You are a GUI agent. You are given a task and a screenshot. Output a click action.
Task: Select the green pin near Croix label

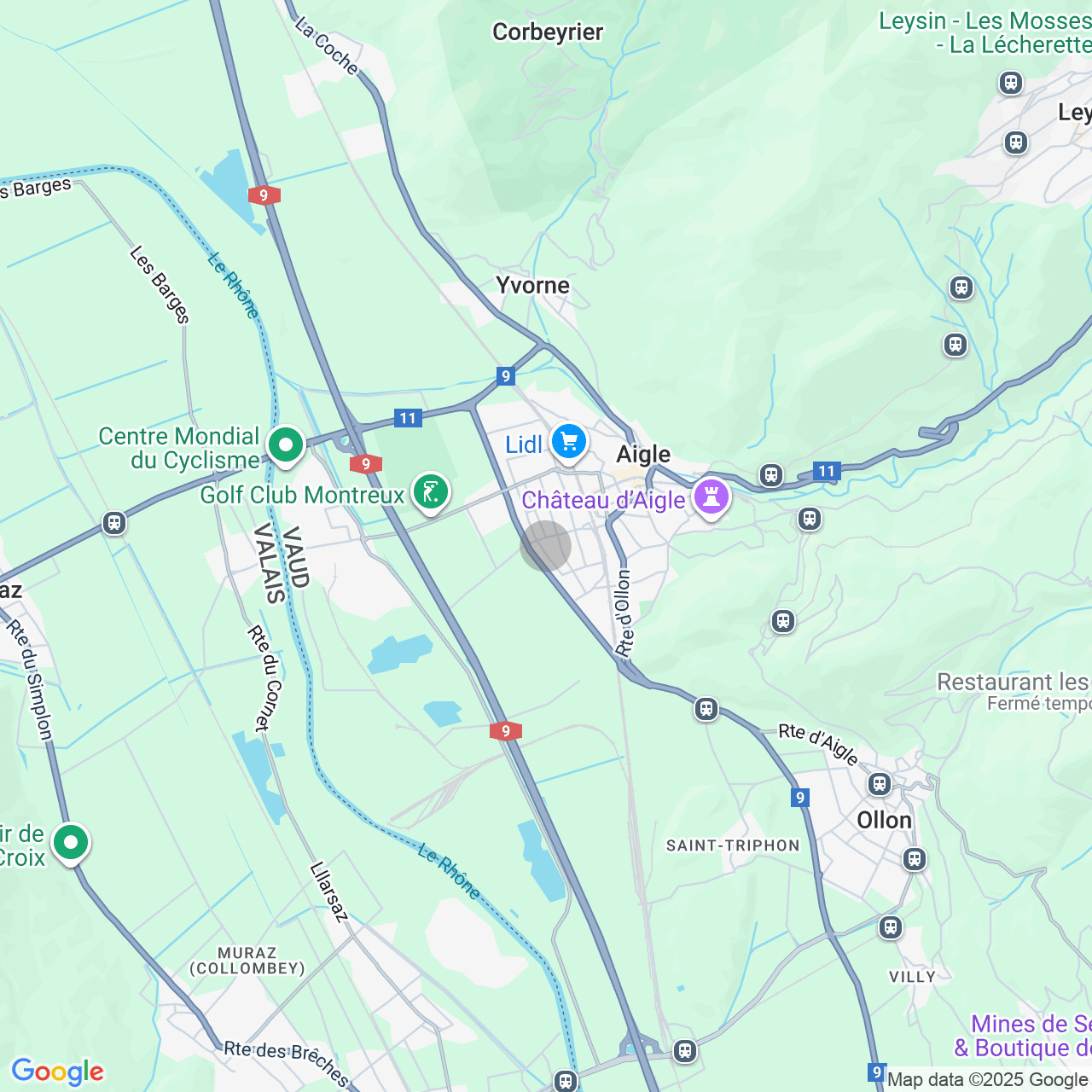[71, 844]
